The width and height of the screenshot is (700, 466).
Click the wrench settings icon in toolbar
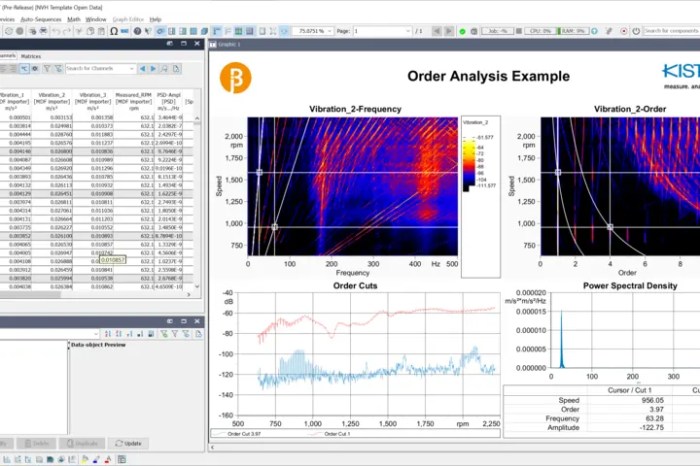coord(609,31)
